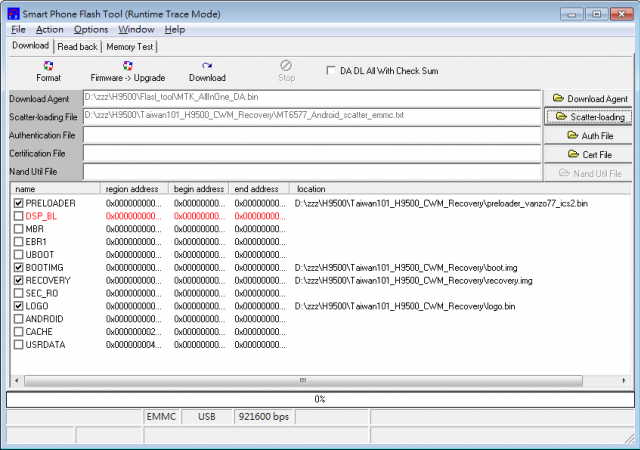Click the 0% progress bar
The image size is (640, 450).
click(320, 399)
